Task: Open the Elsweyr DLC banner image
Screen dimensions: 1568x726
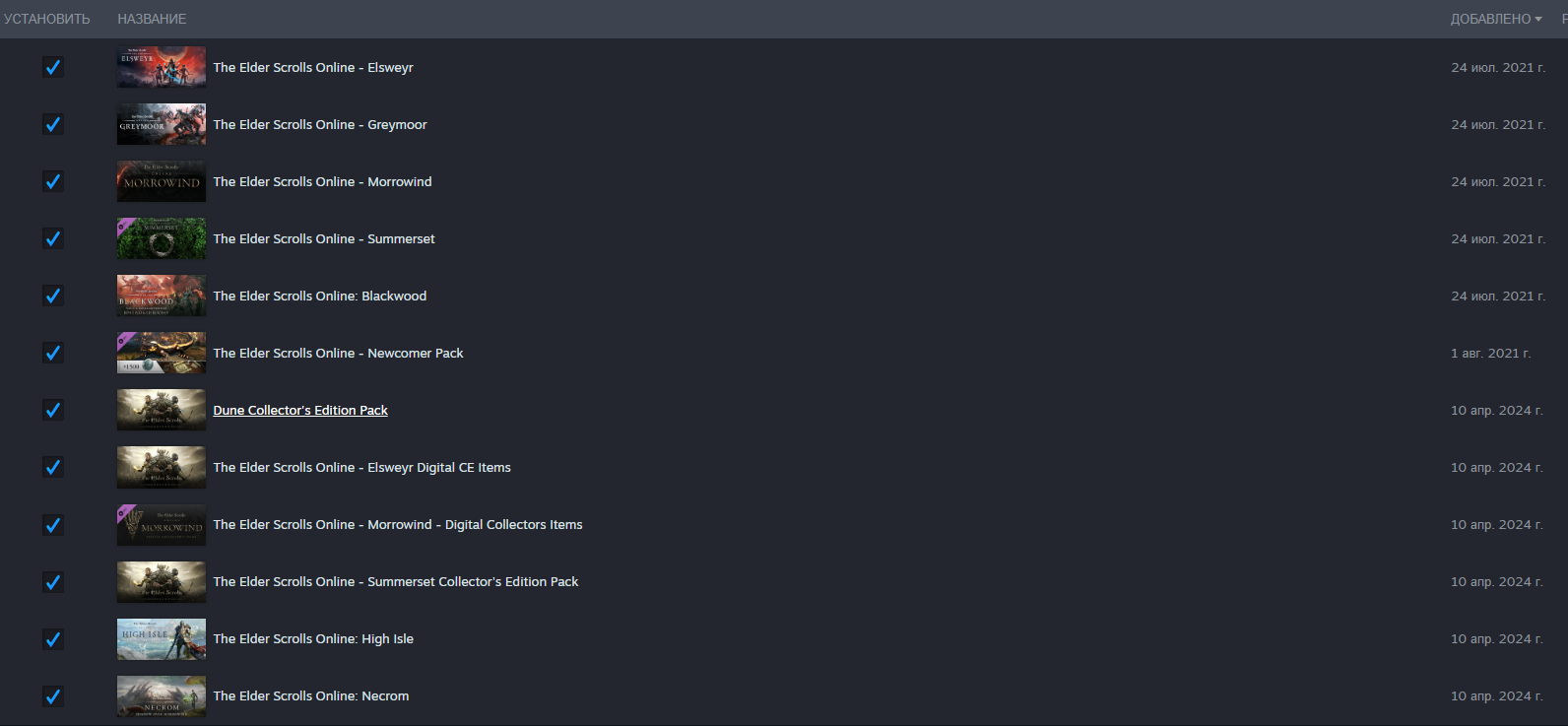Action: [162, 67]
